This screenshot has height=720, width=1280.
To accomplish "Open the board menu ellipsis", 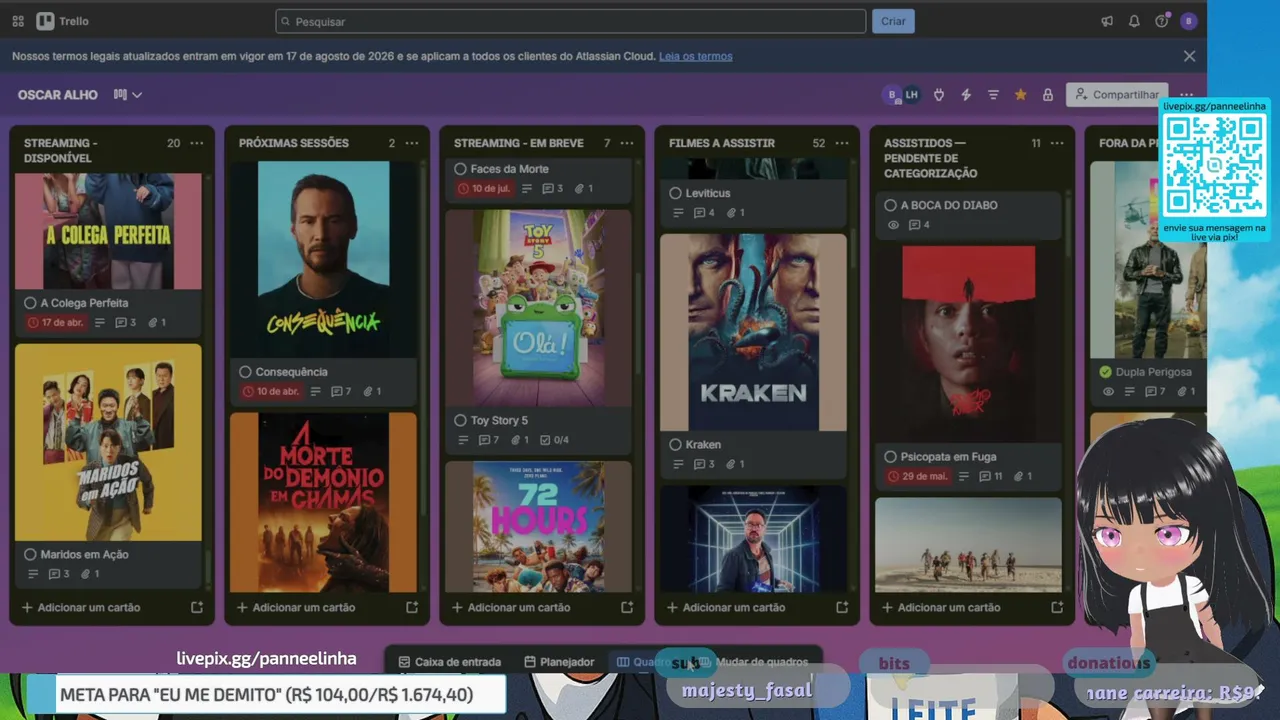I will [x=1187, y=95].
